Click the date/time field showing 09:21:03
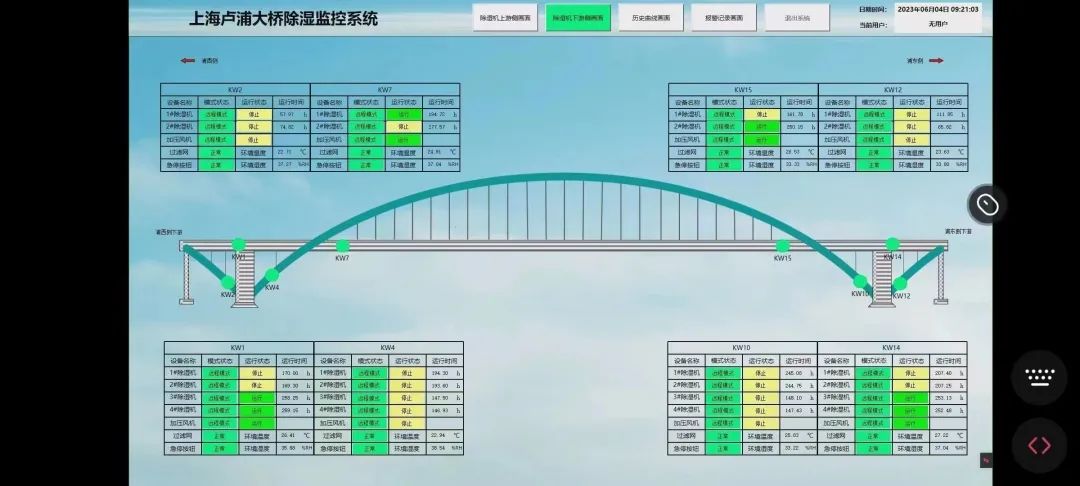1080x486 pixels. (x=937, y=10)
